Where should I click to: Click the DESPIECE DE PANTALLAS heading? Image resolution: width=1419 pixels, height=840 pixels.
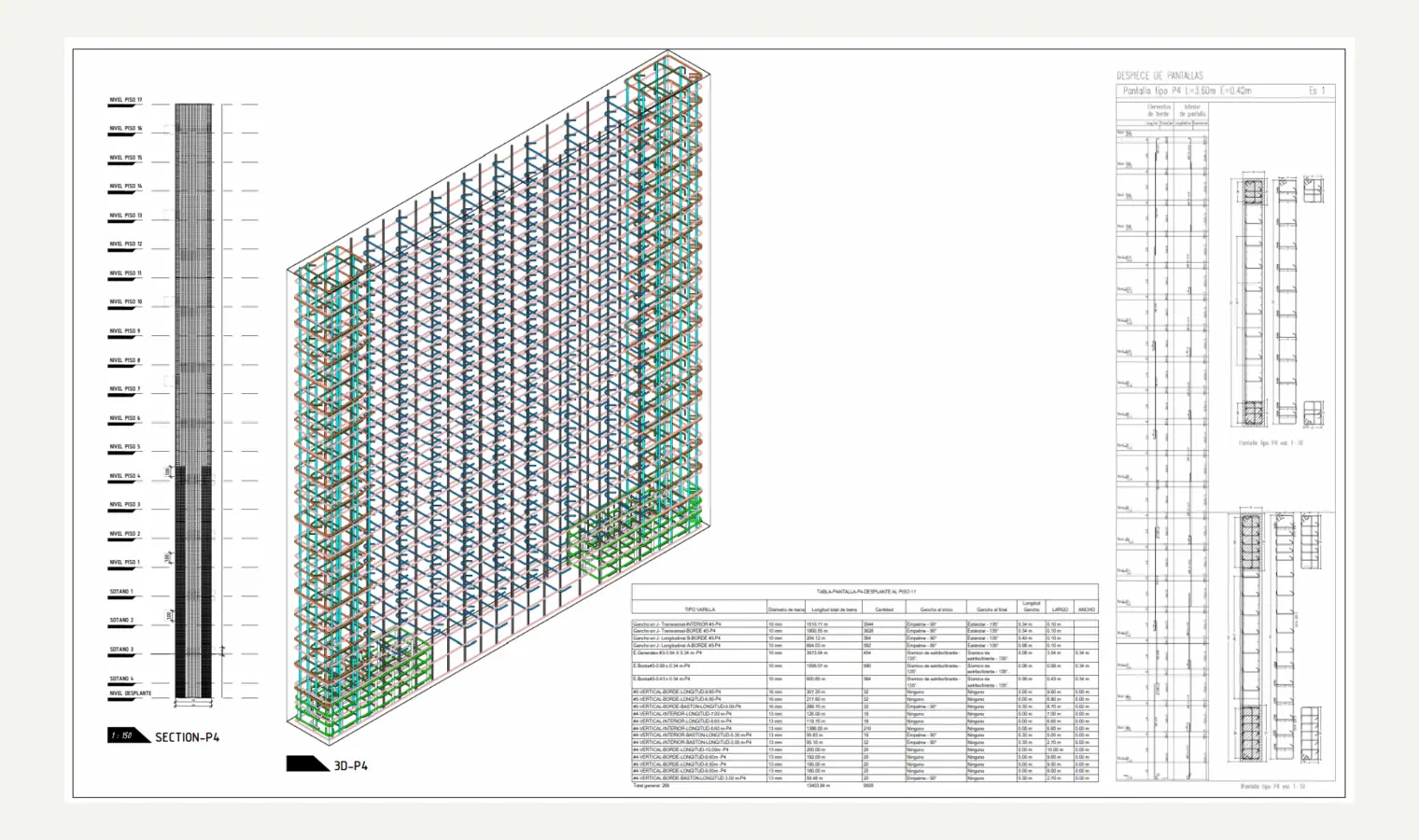coord(1159,76)
